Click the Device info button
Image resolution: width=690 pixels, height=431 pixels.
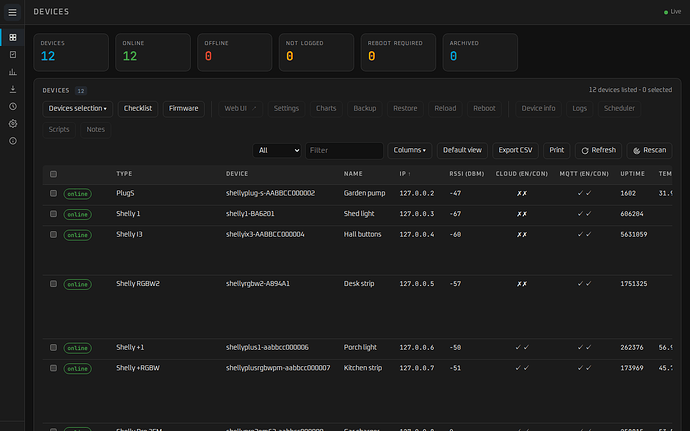tap(538, 109)
